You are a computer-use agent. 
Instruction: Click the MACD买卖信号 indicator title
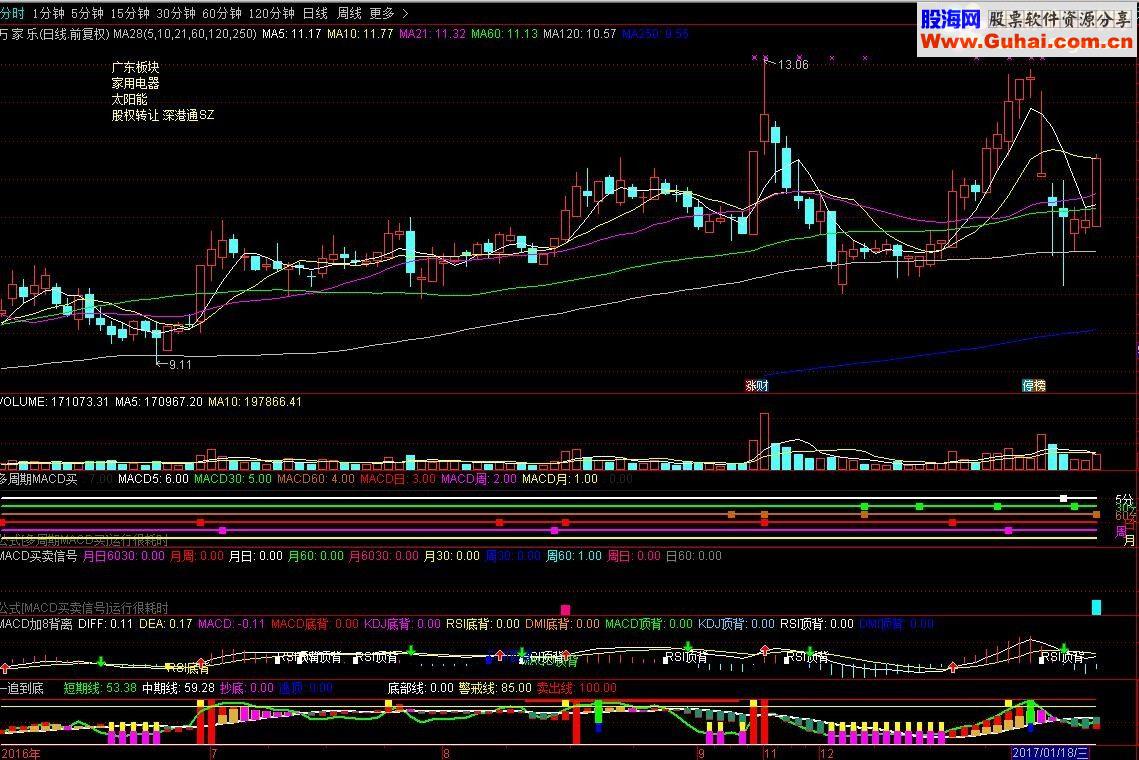[38, 556]
